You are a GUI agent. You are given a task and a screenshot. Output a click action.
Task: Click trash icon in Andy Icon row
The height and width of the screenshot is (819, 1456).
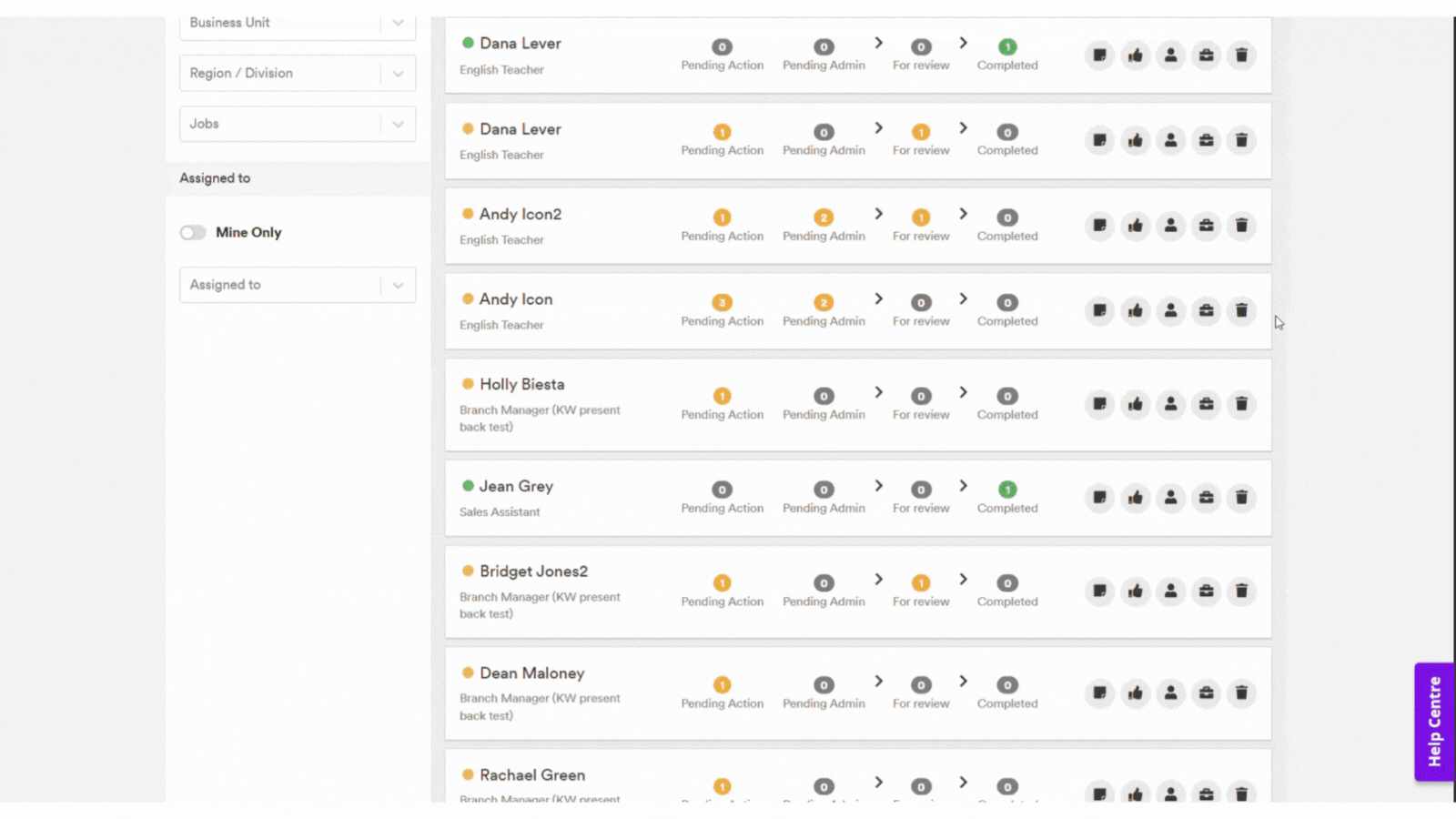pos(1241,311)
